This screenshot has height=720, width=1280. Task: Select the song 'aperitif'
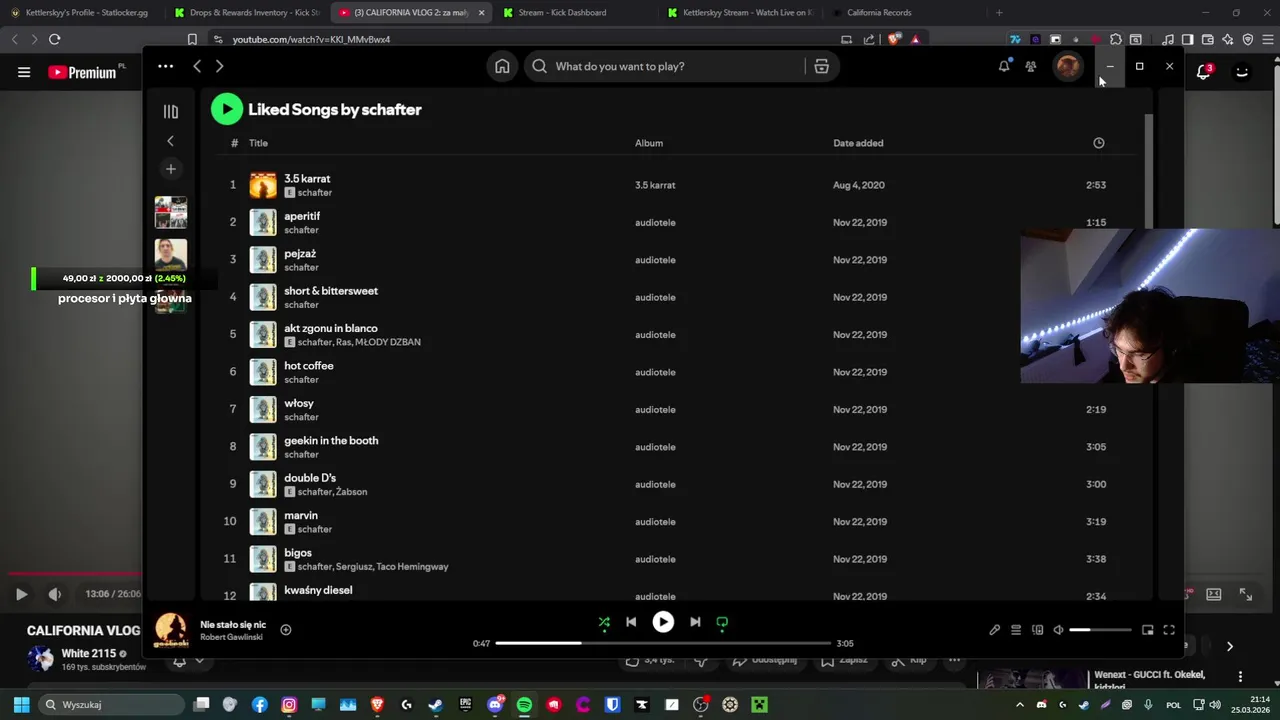(x=302, y=216)
